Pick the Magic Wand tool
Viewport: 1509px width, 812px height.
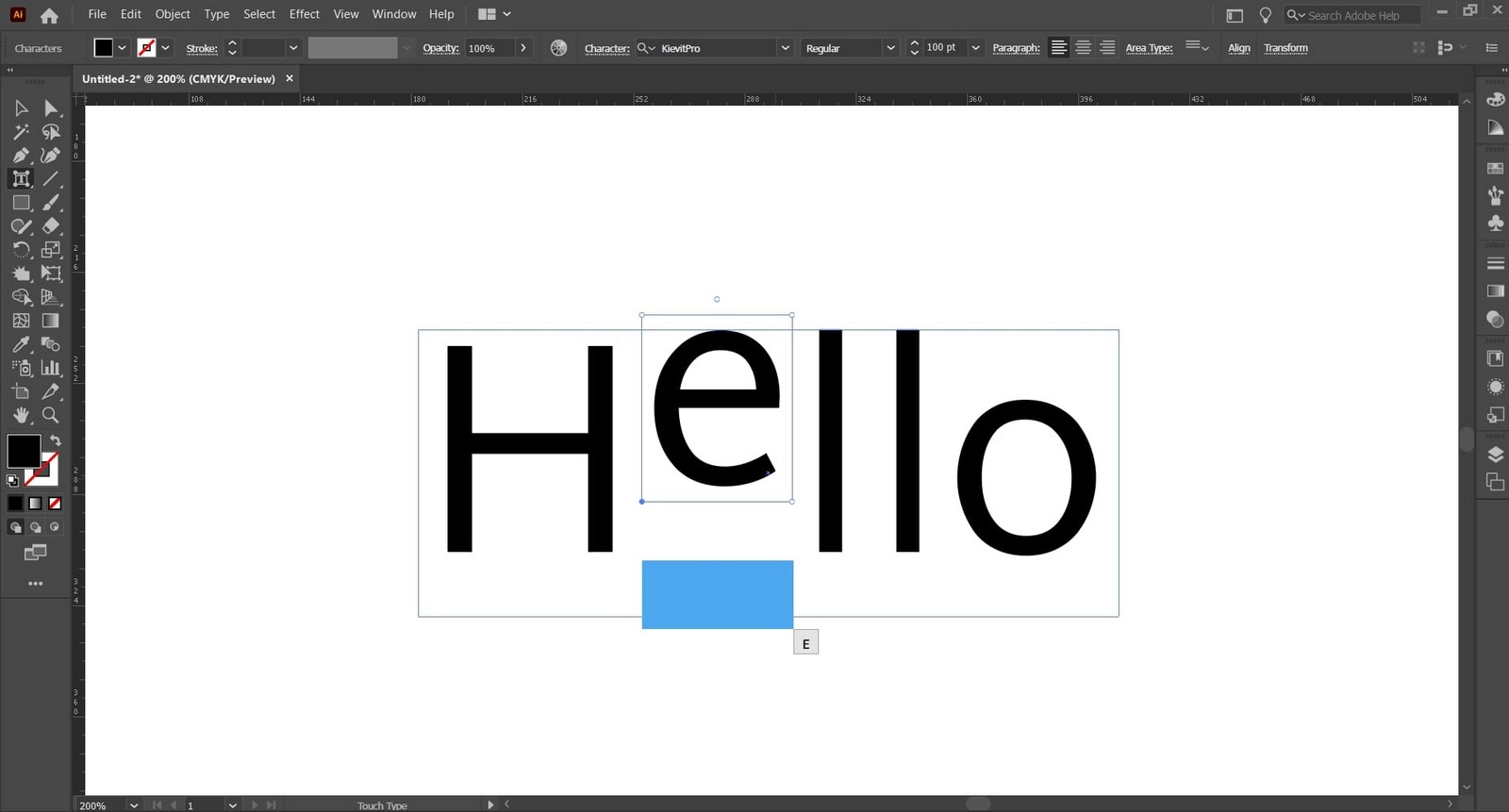click(21, 132)
